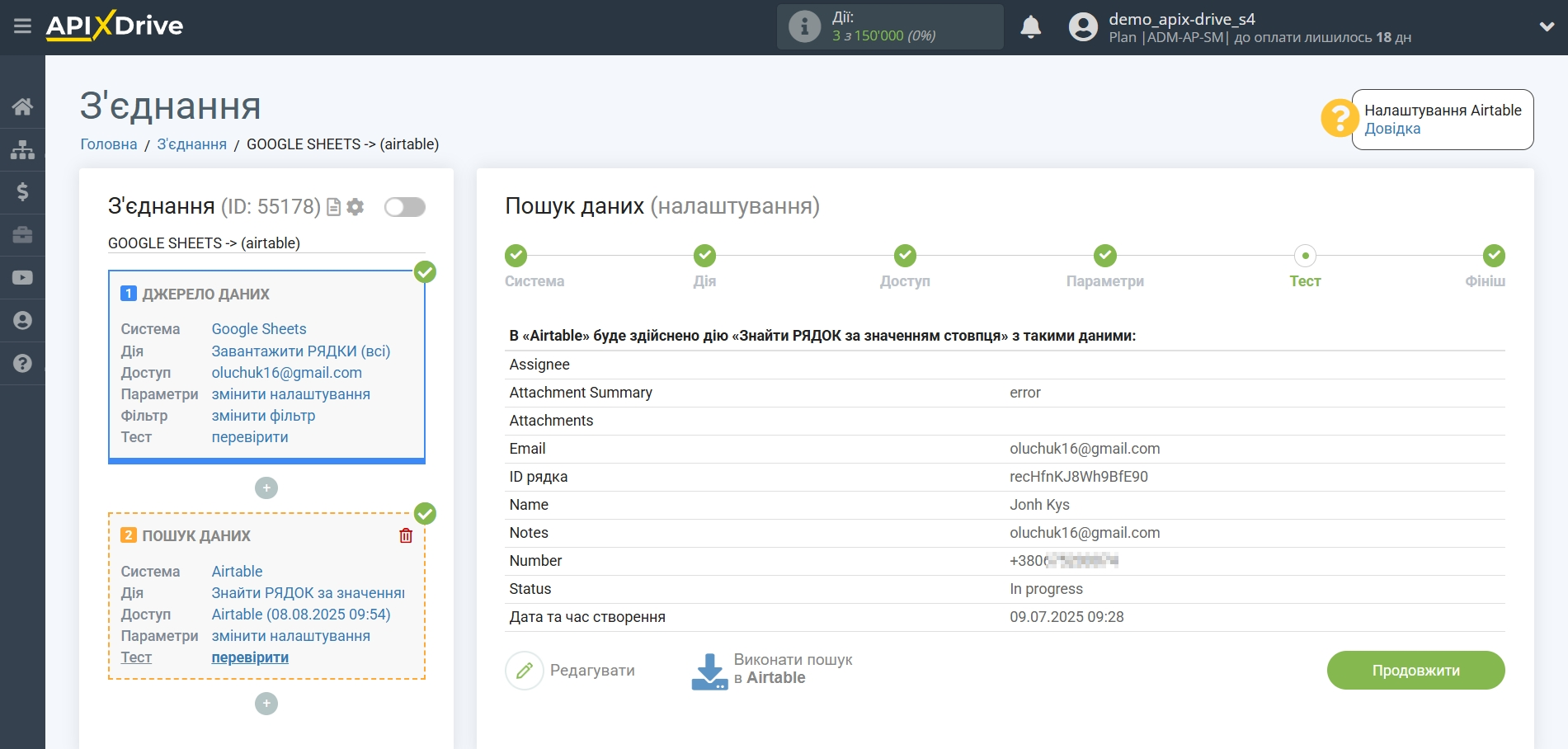Open the Airtable system link
This screenshot has height=749, width=1568.
click(x=237, y=572)
